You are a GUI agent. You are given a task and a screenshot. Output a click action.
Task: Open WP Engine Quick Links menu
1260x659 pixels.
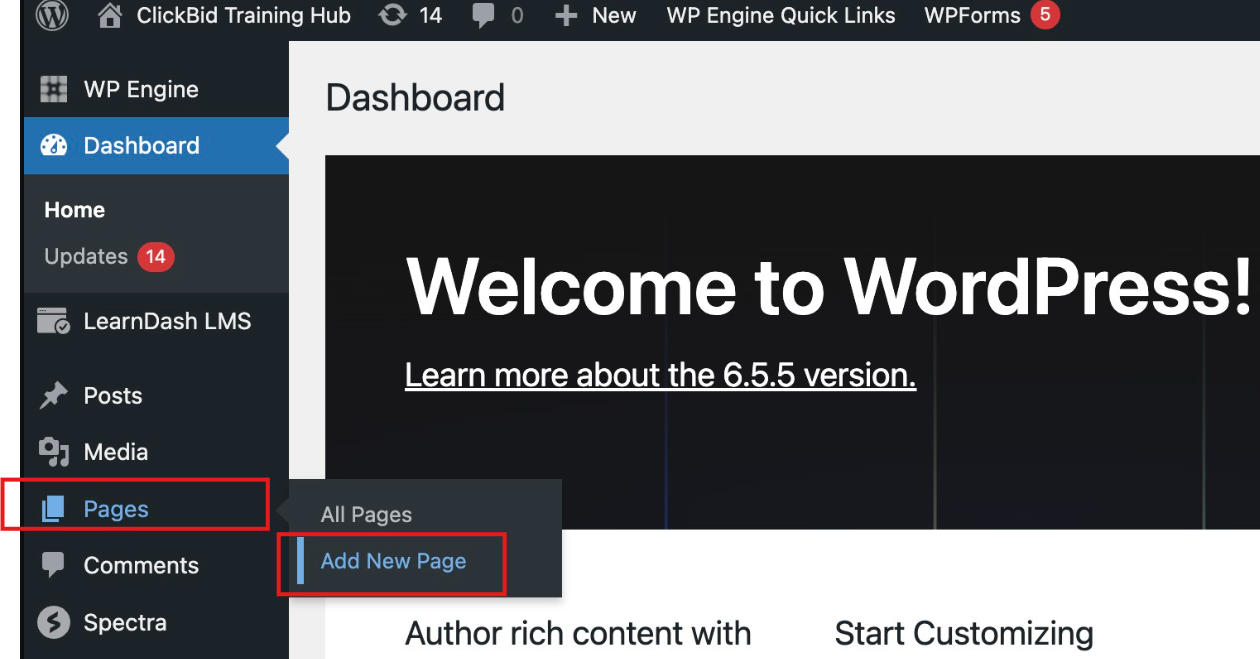pos(781,16)
